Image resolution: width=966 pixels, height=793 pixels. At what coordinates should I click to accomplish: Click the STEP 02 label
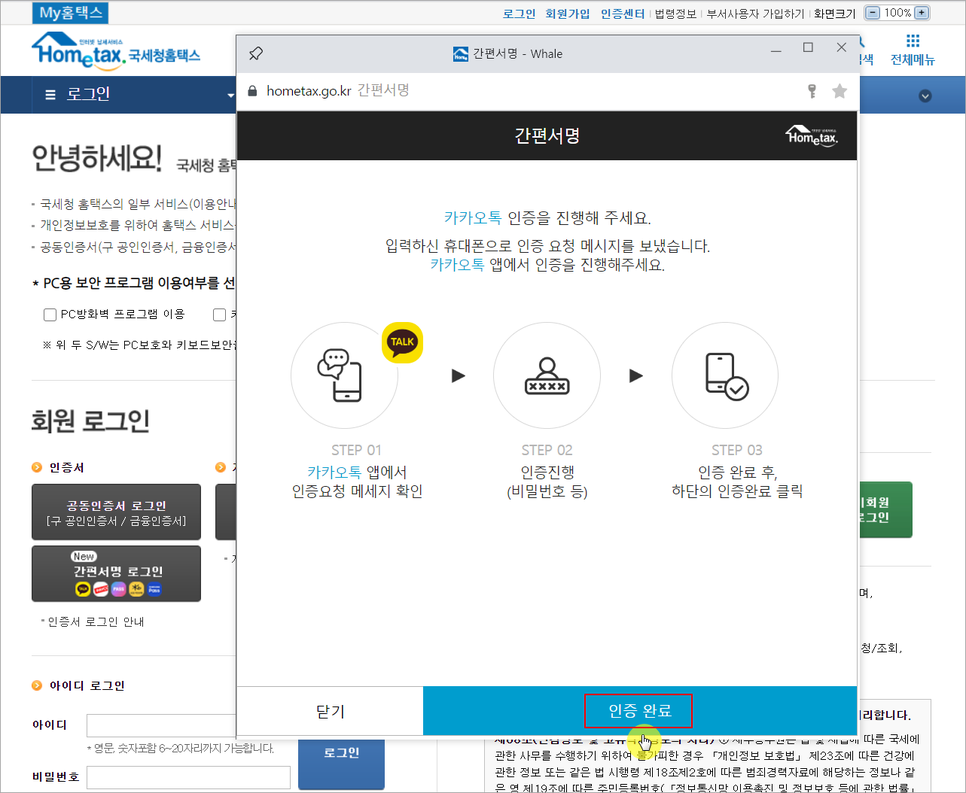point(547,450)
